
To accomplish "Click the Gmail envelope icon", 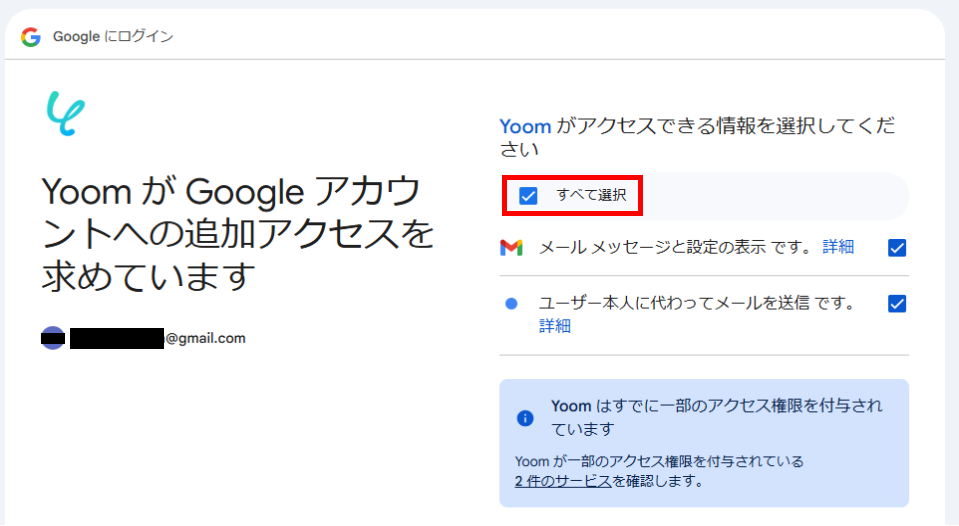I will [x=511, y=248].
